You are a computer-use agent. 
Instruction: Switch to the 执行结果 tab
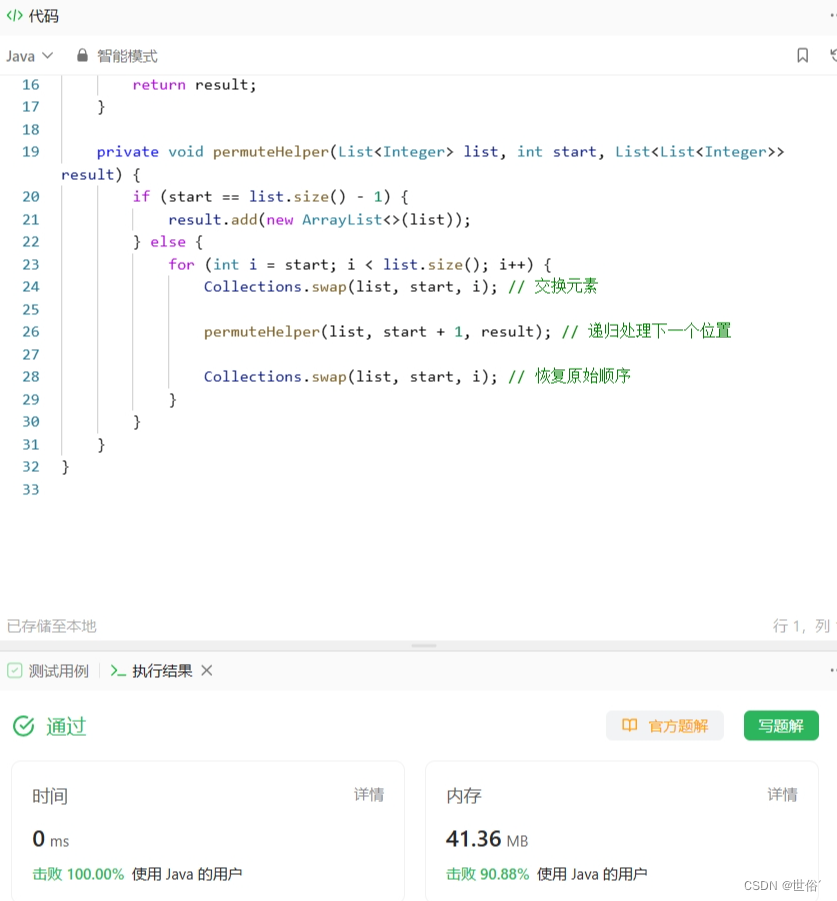[160, 671]
